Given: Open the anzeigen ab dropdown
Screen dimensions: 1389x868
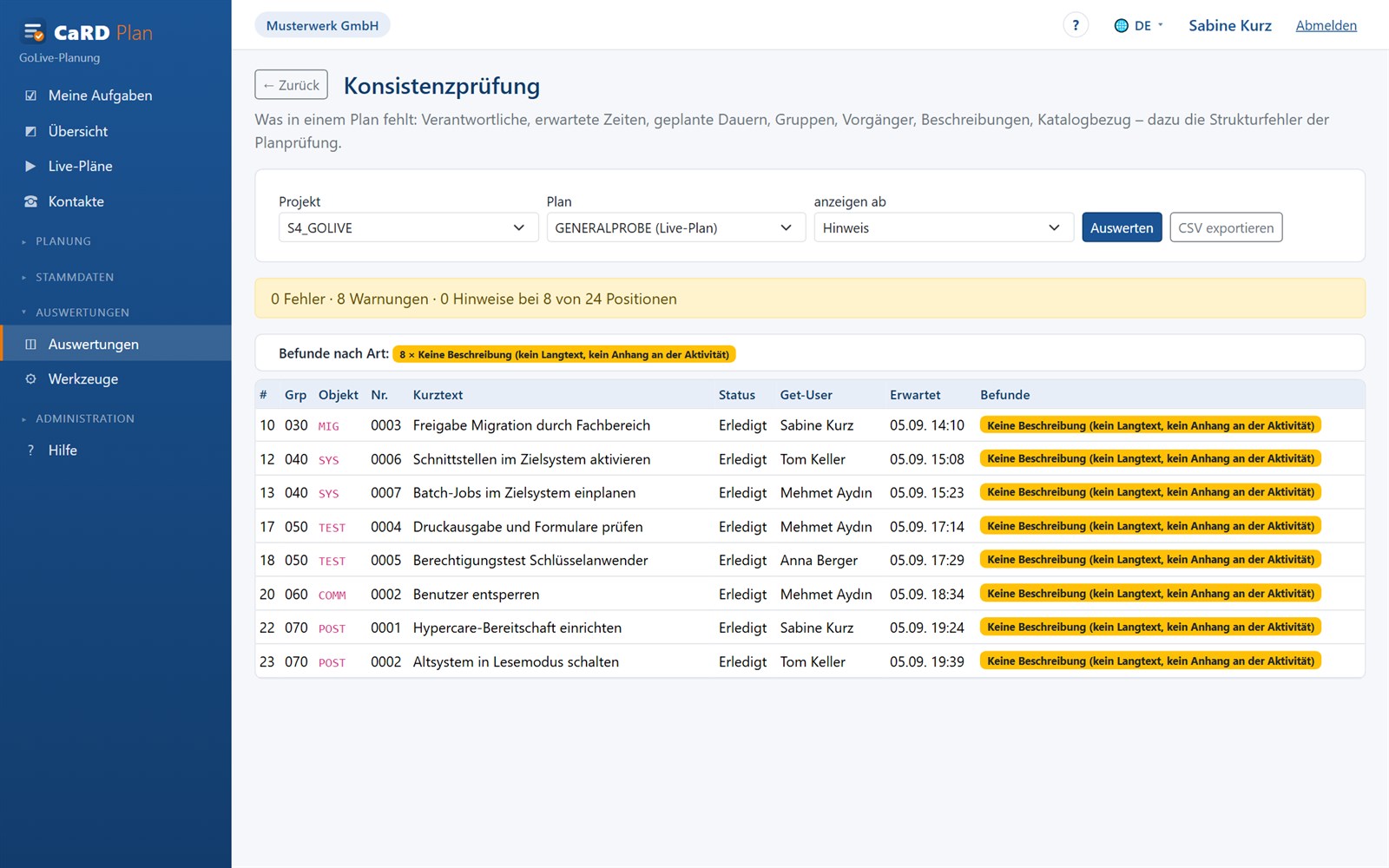Looking at the screenshot, I should 943,227.
